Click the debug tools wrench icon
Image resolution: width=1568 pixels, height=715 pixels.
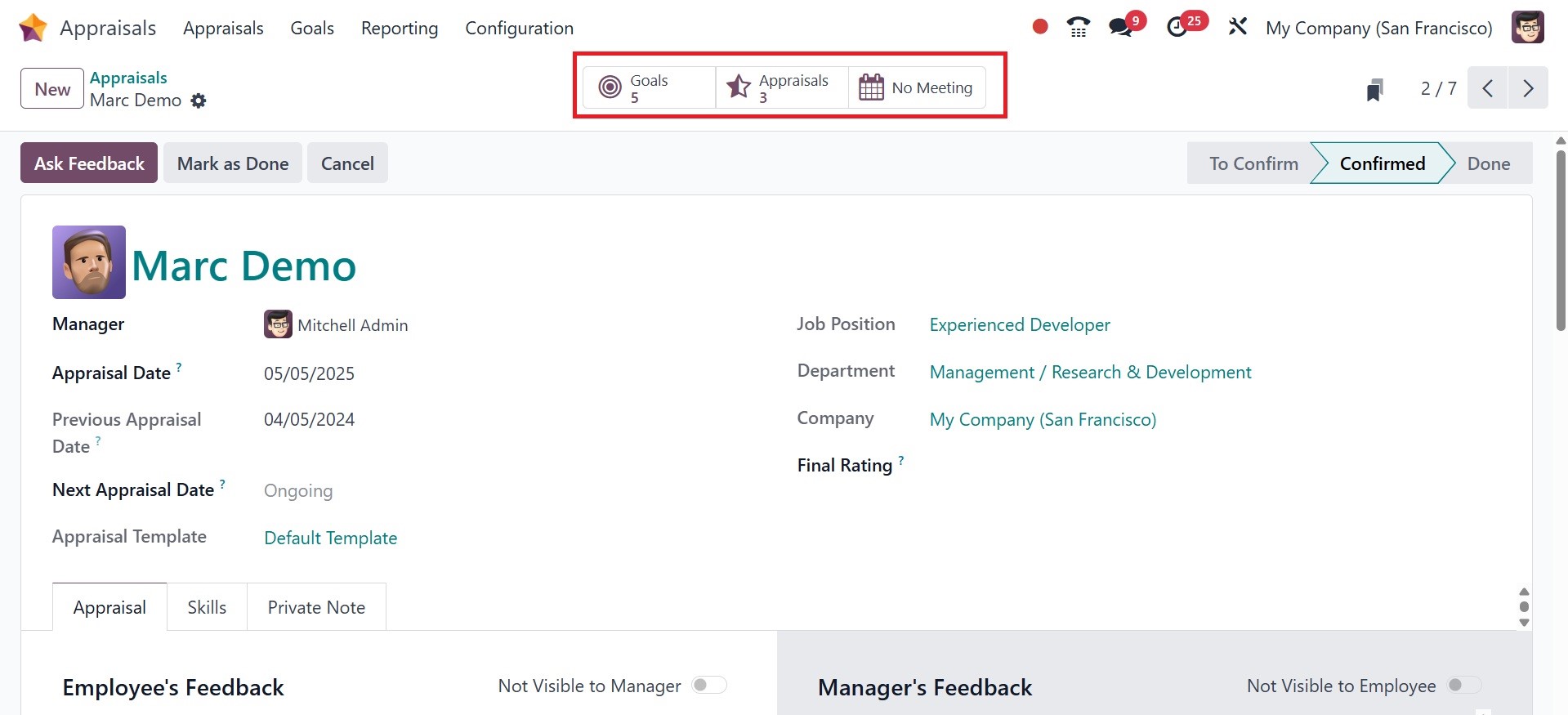pyautogui.click(x=1237, y=27)
